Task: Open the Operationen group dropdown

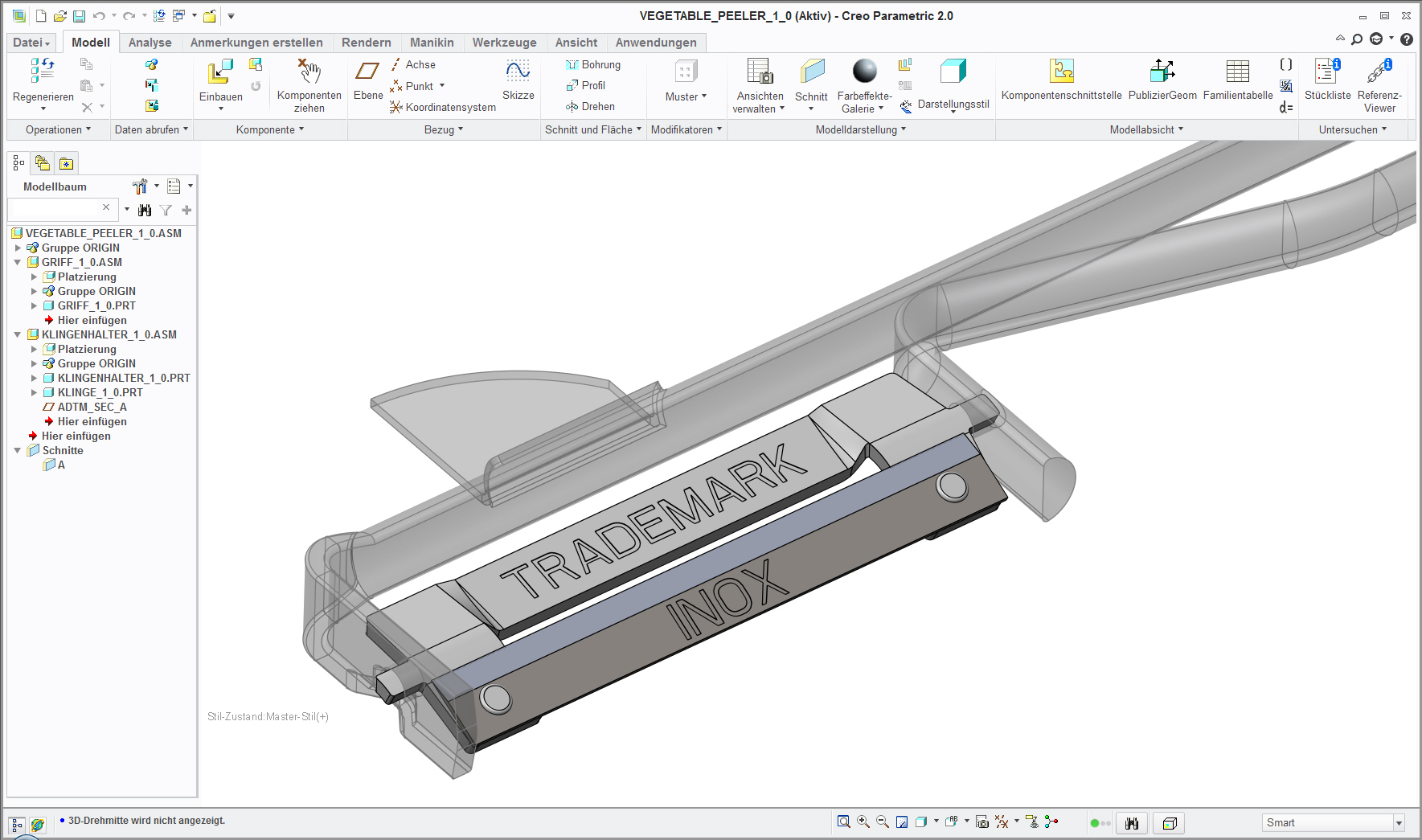Action: tap(58, 129)
